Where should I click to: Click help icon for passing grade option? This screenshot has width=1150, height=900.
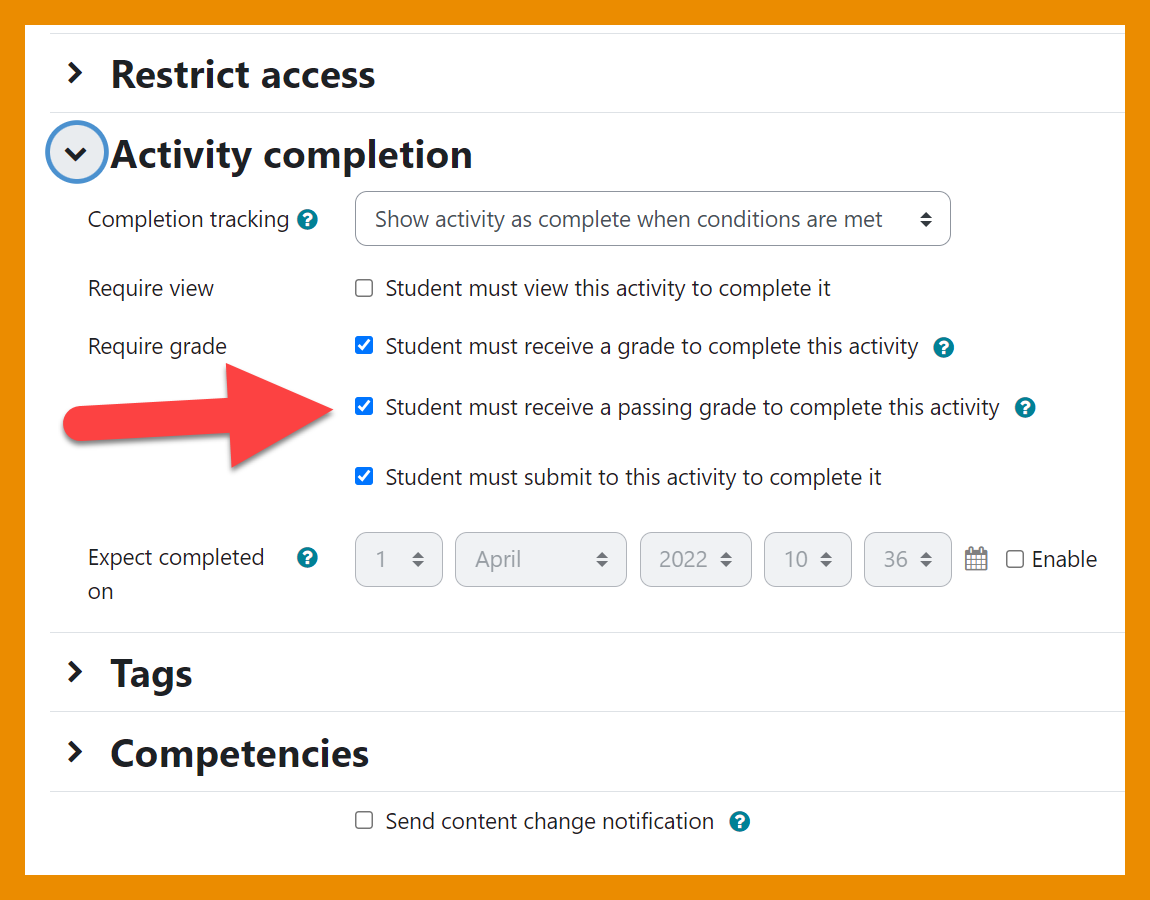click(x=1024, y=408)
